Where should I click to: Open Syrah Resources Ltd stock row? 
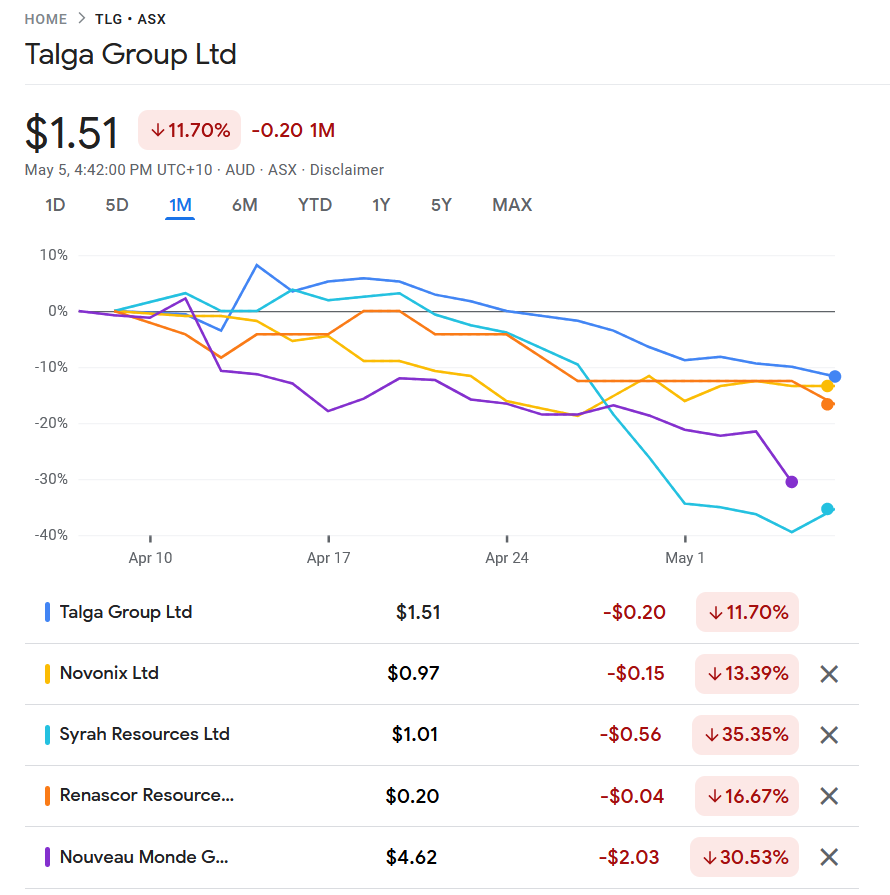tap(145, 734)
